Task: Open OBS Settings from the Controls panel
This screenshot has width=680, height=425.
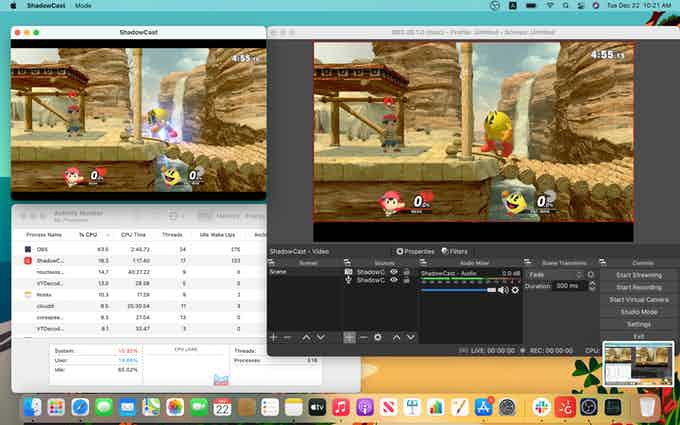Action: [638, 324]
